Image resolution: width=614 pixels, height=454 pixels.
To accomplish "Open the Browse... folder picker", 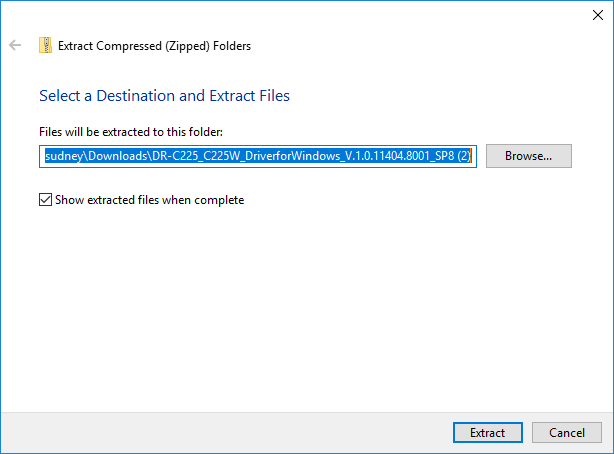I will pos(529,156).
